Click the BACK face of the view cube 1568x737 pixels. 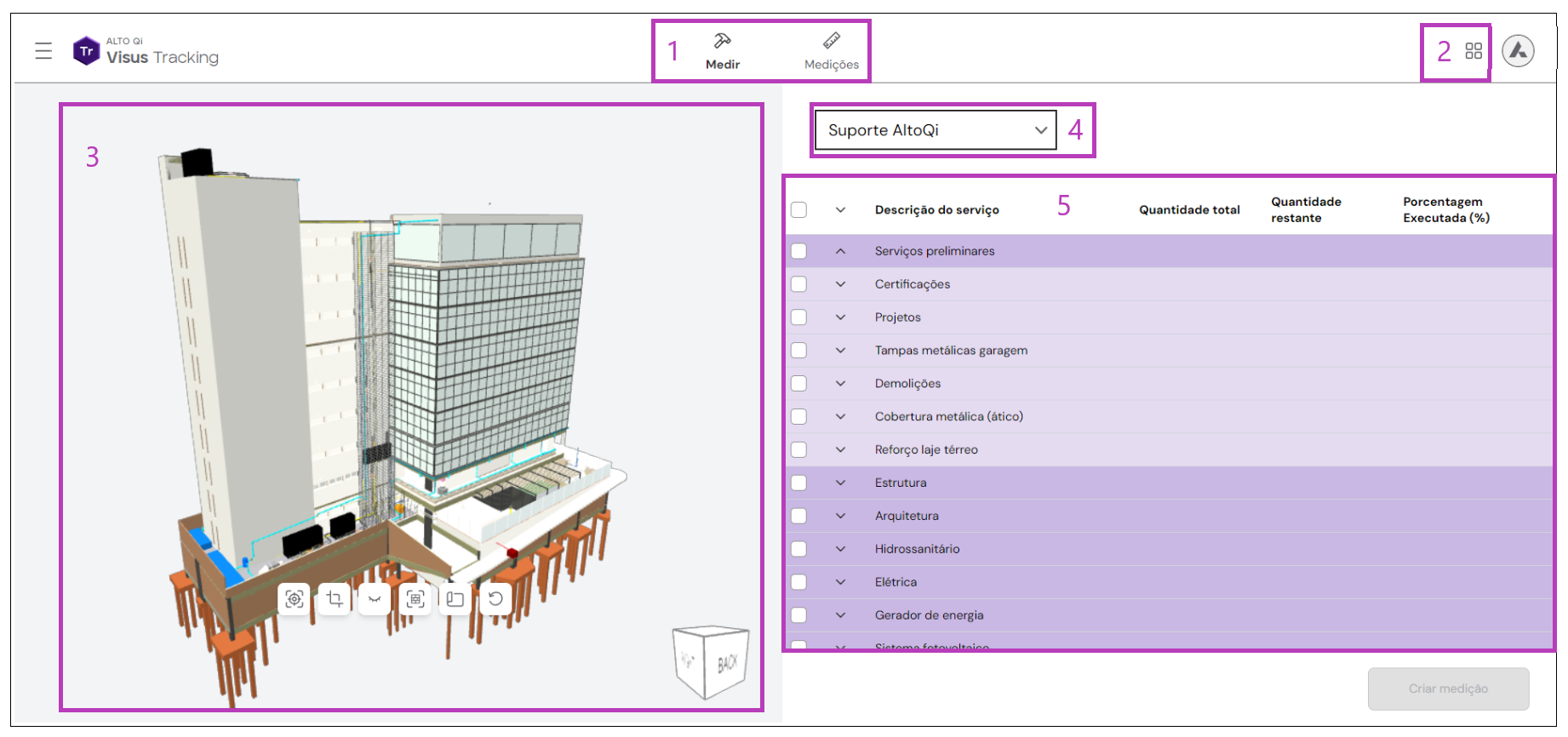pos(727,664)
